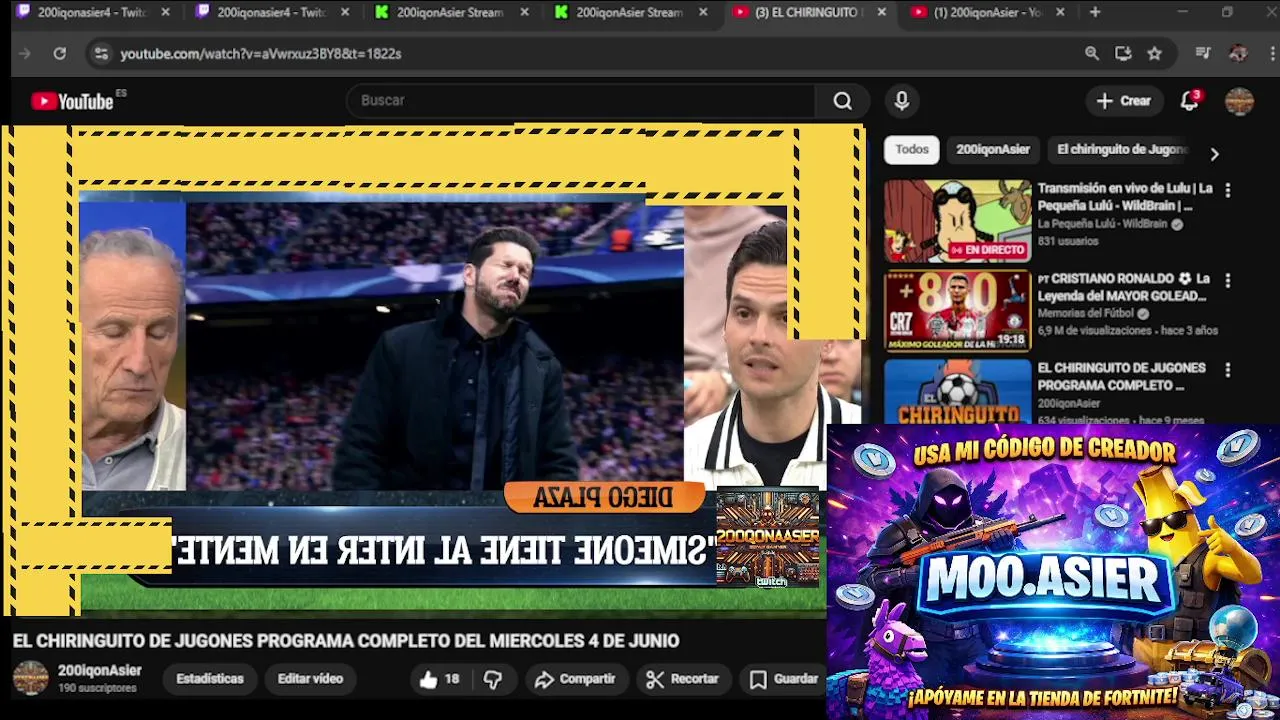The image size is (1280, 720).
Task: Open options menu for the Lulu live stream
Action: [1228, 190]
